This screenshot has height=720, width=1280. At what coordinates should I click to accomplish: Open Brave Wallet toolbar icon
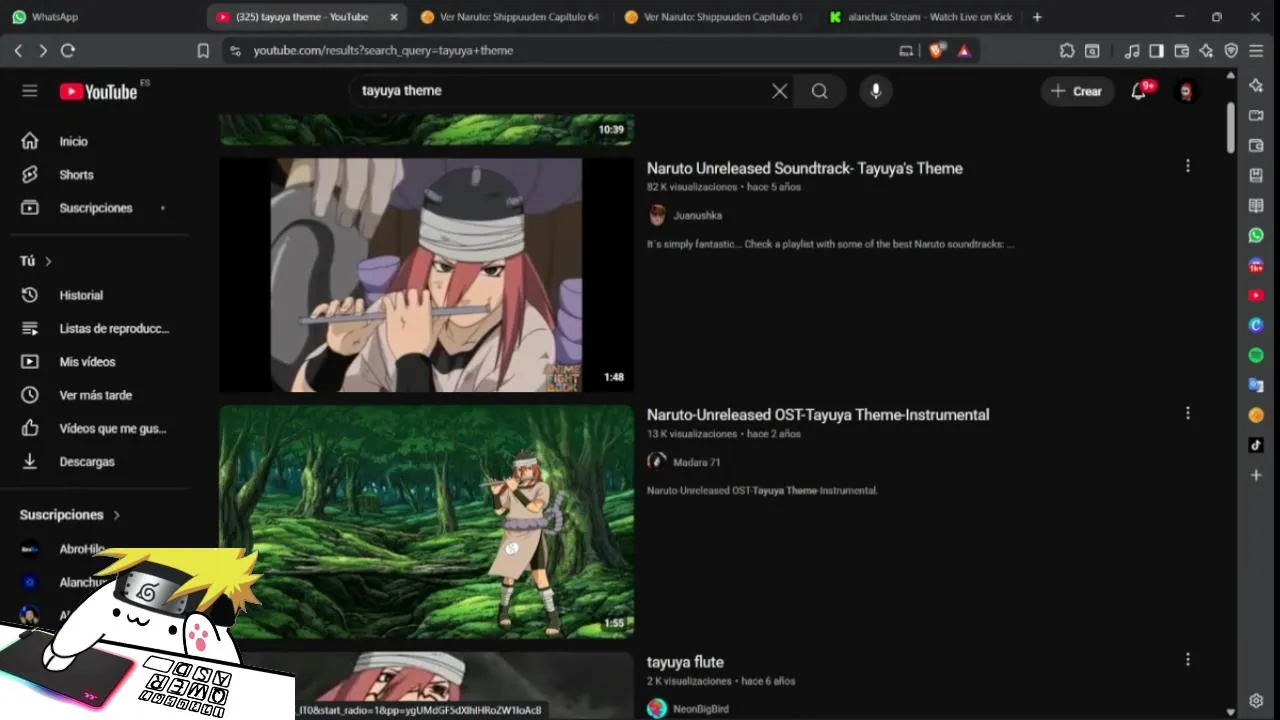tap(1181, 50)
